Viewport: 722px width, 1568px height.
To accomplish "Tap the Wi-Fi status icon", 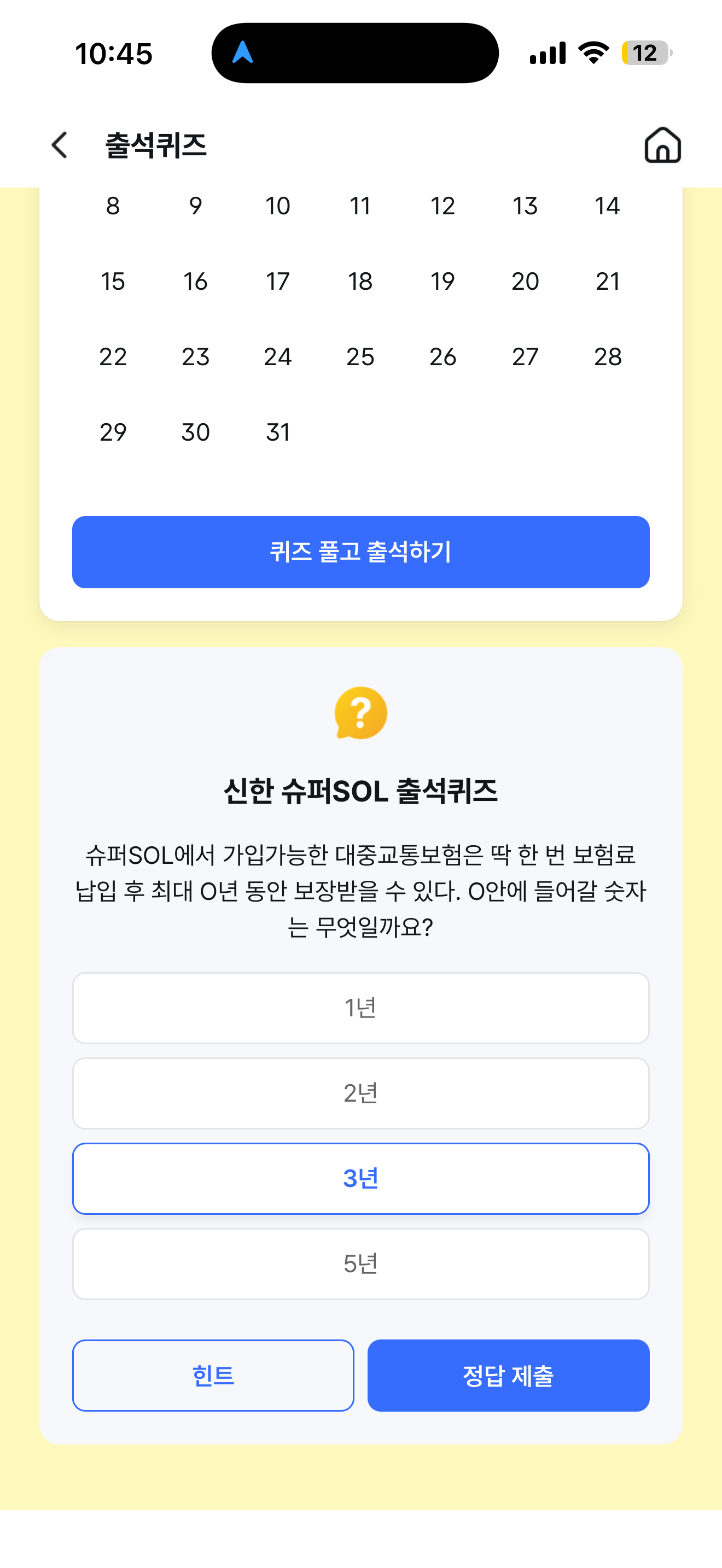I will 593,53.
